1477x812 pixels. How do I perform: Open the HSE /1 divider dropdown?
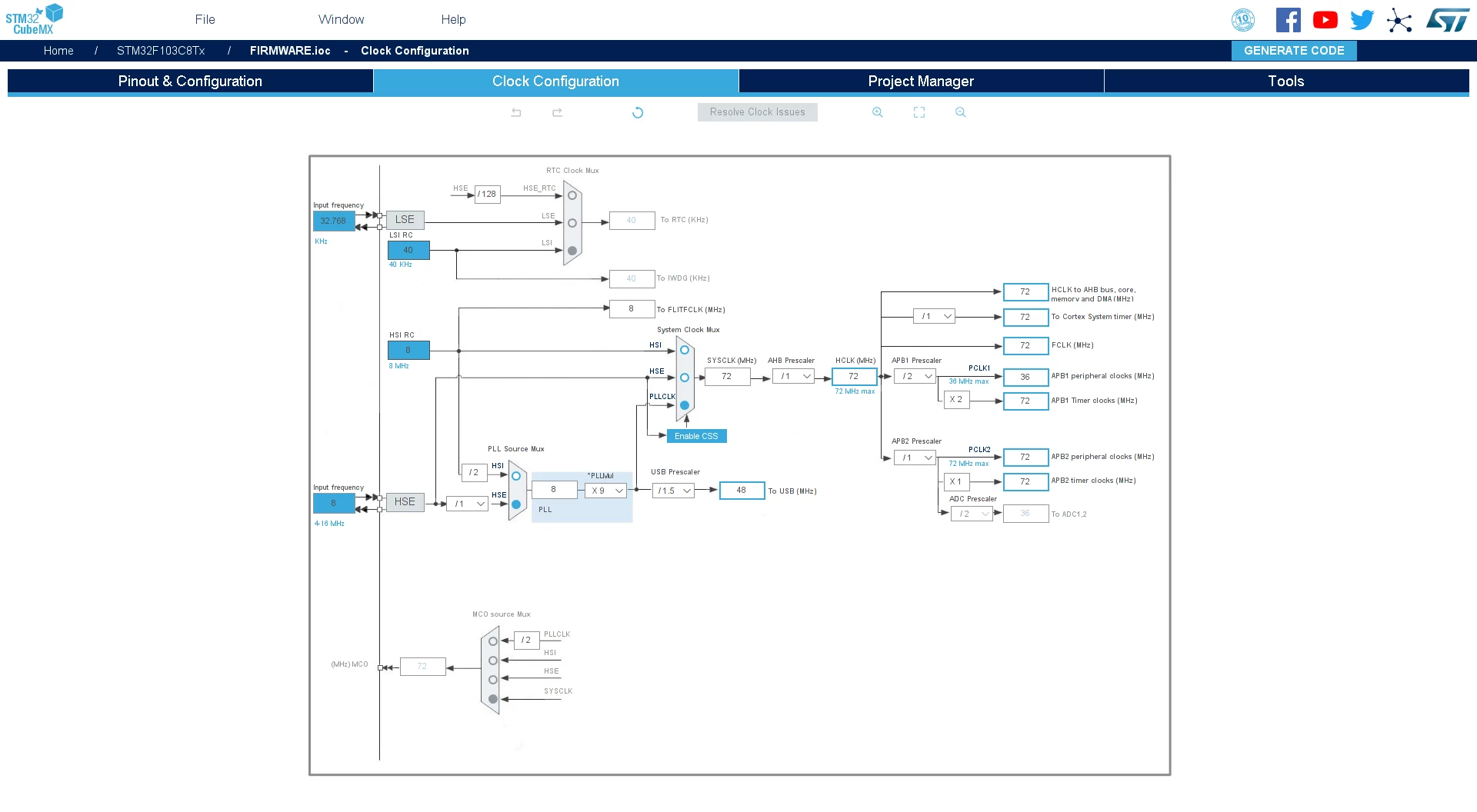tap(467, 504)
